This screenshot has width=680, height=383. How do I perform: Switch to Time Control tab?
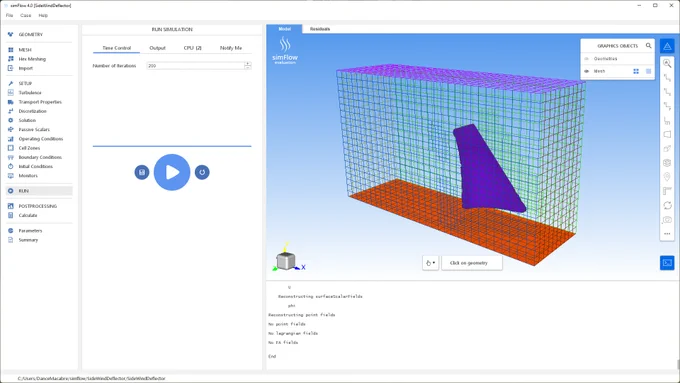click(116, 48)
